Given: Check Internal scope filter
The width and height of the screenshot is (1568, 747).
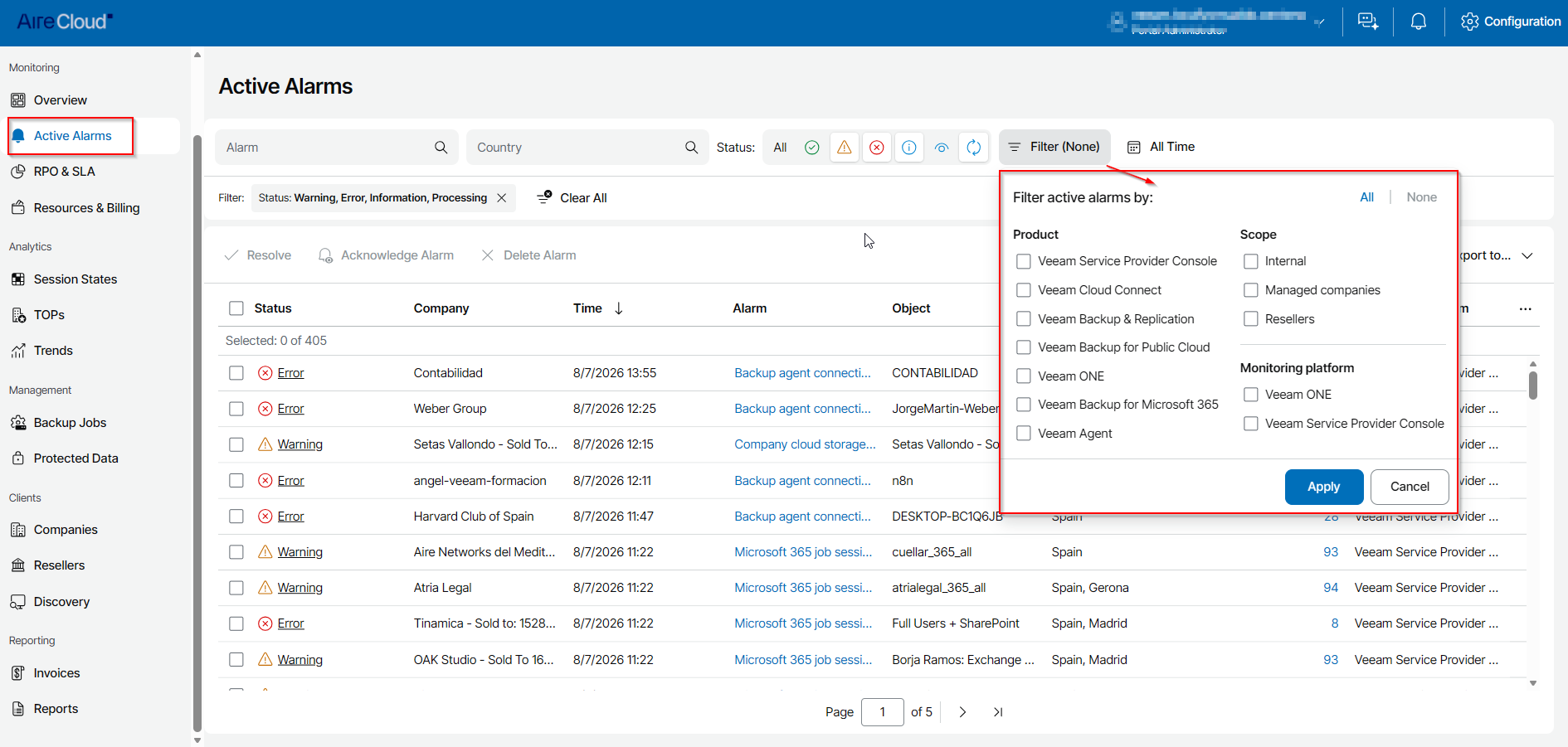Looking at the screenshot, I should point(1251,261).
